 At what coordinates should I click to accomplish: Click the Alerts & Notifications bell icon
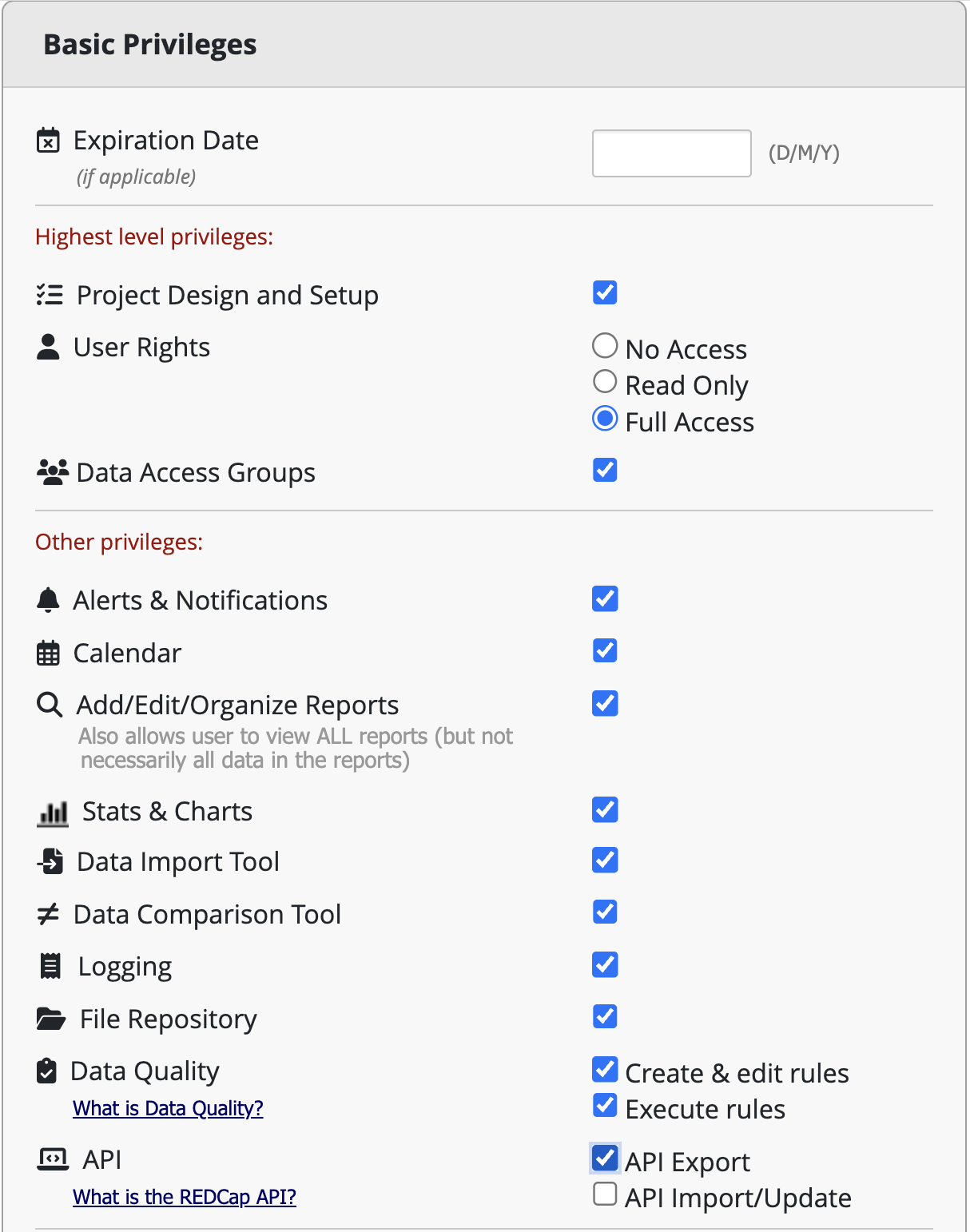click(48, 600)
